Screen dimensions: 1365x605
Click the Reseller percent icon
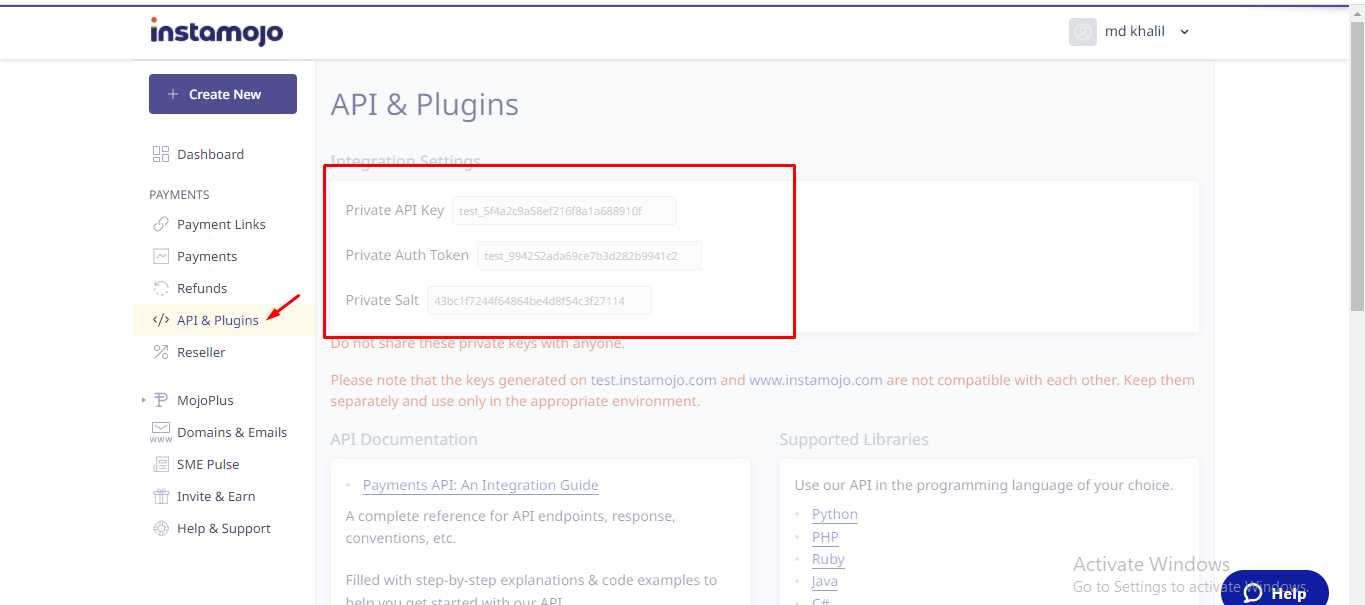click(160, 352)
